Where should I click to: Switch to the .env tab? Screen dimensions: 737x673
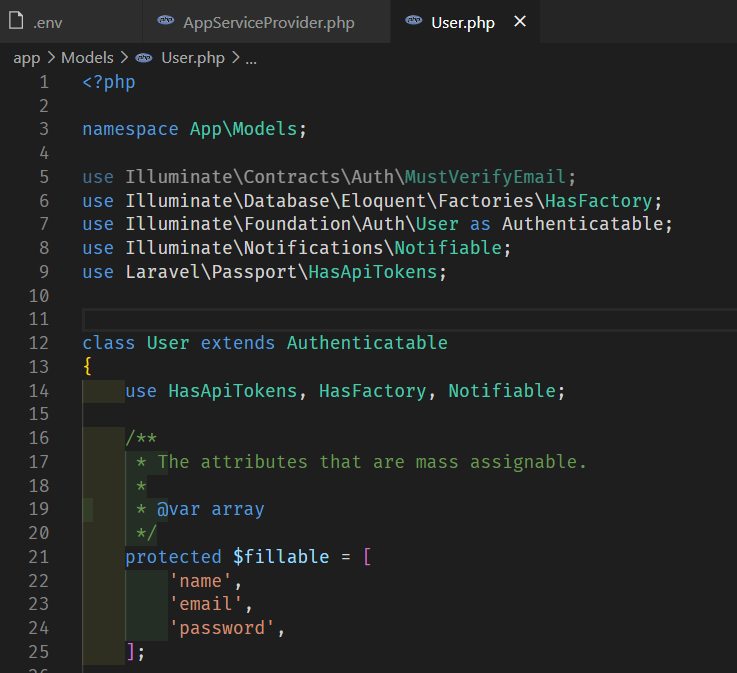point(71,22)
